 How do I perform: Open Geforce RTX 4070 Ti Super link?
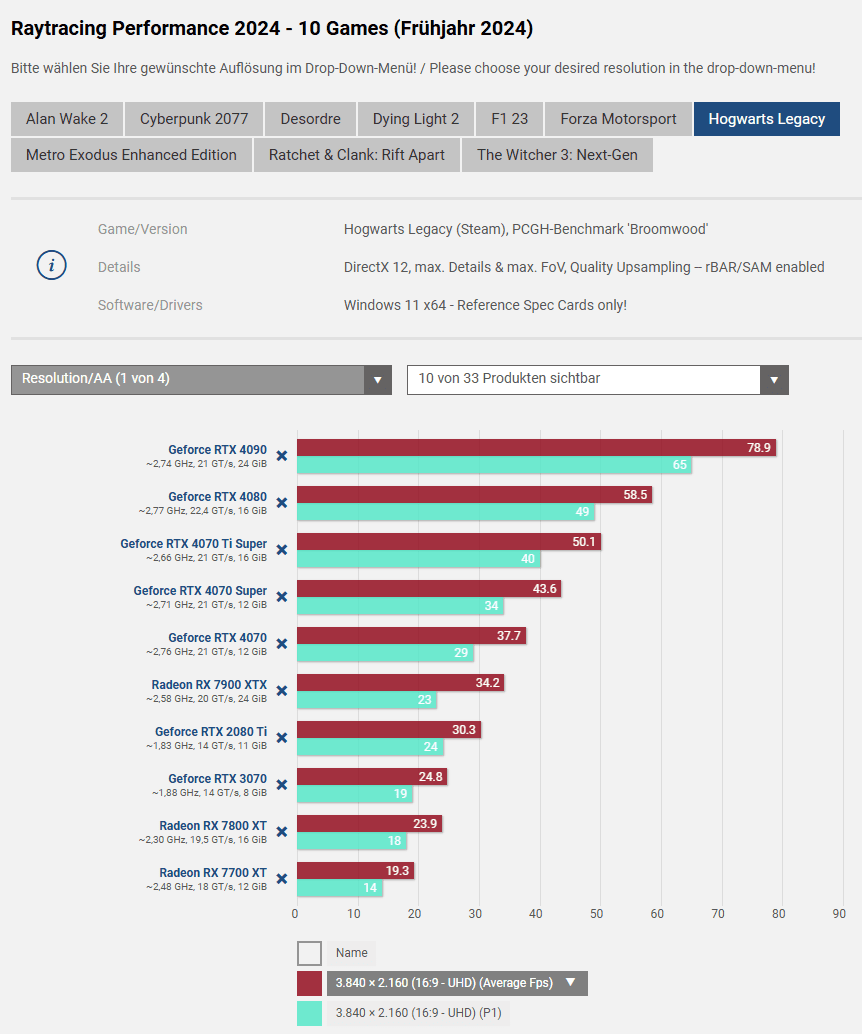(x=193, y=543)
